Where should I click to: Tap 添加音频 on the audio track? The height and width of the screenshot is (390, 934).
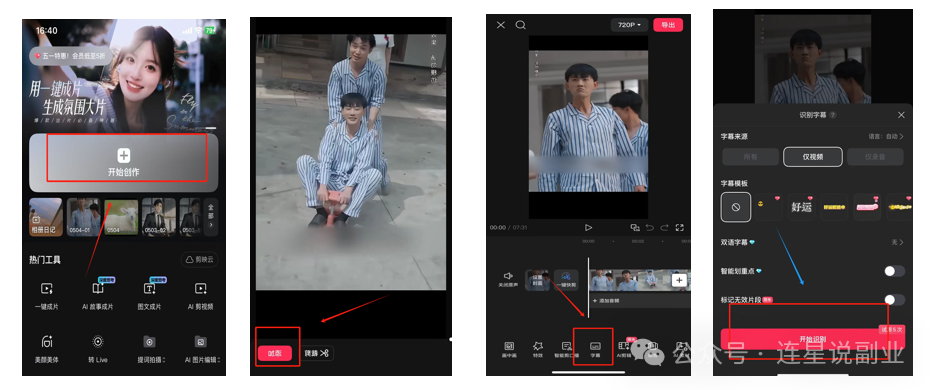click(x=606, y=301)
